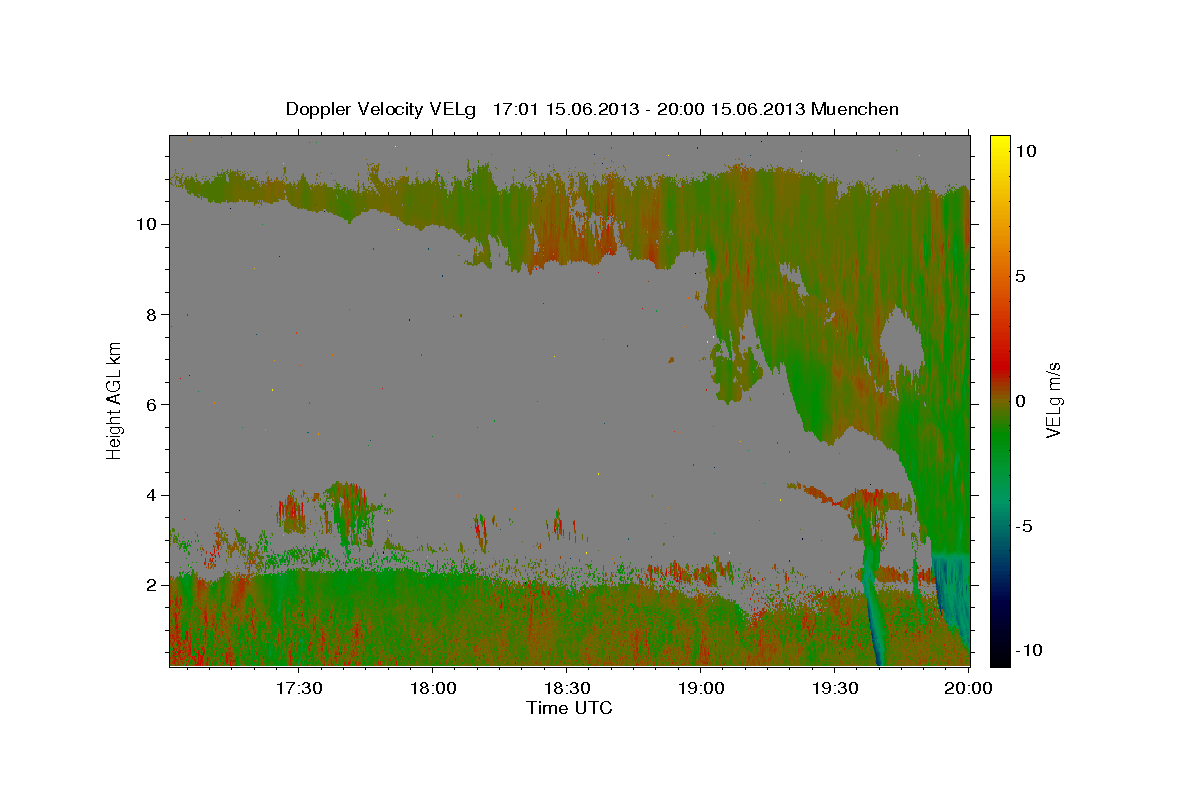Click the 19:30 time tick label
This screenshot has width=1200, height=800.
[836, 689]
